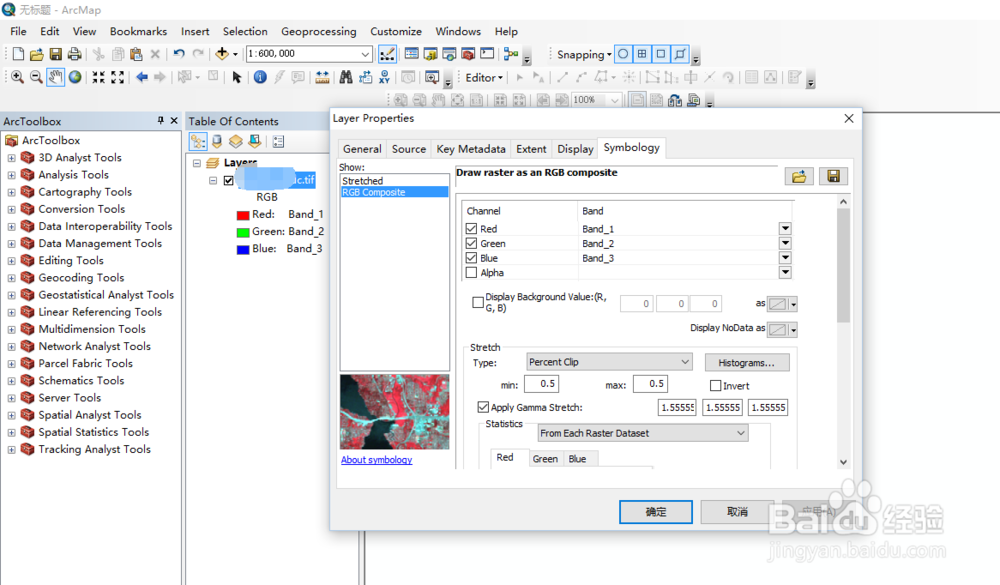The image size is (1000, 585).
Task: Open the Statistics source dropdown
Action: pyautogui.click(x=643, y=433)
